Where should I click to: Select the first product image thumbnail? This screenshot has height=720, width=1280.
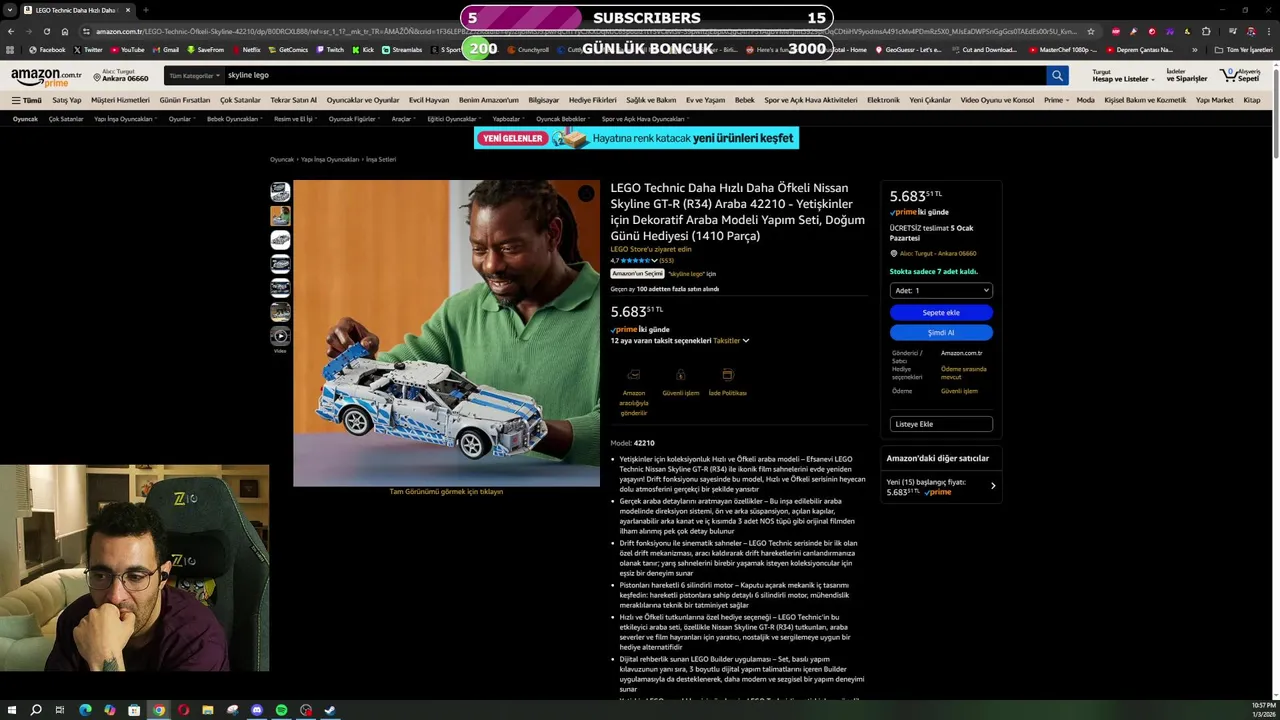point(280,191)
